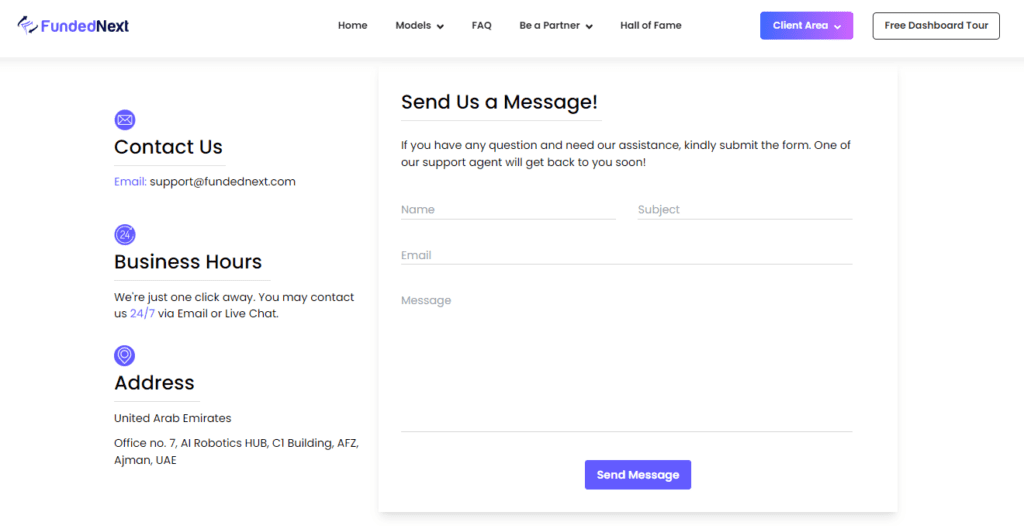Click the Email: label link
The image size is (1024, 526).
pos(130,182)
